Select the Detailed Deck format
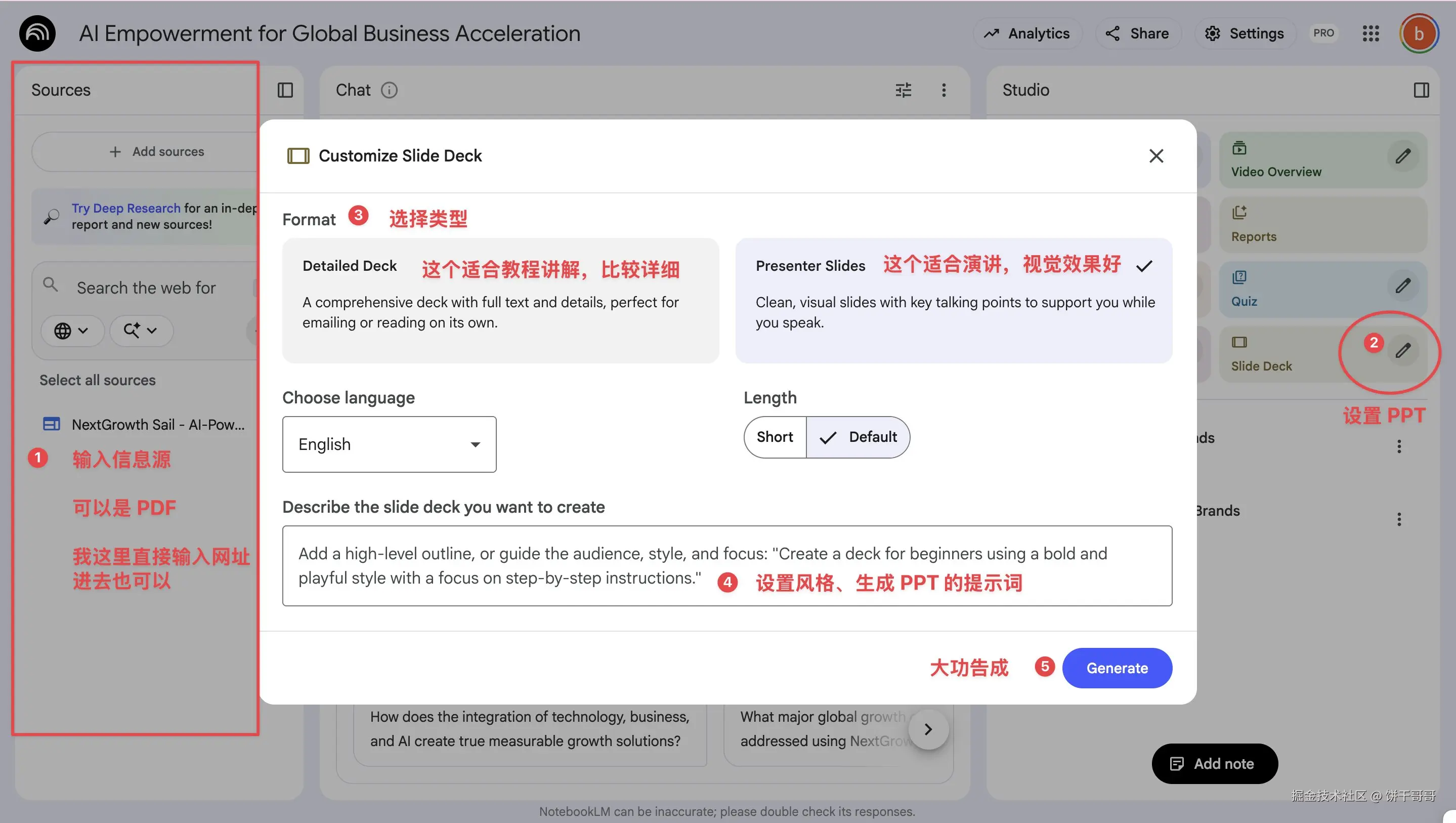Screen dimensions: 1456x823 500,300
